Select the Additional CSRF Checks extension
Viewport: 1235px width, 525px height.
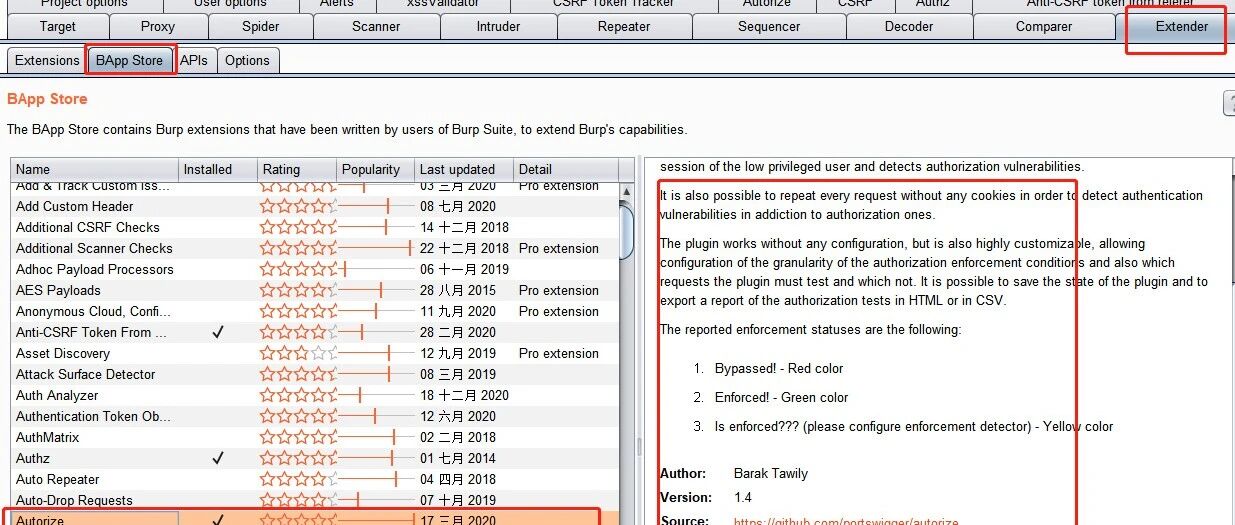(315, 227)
